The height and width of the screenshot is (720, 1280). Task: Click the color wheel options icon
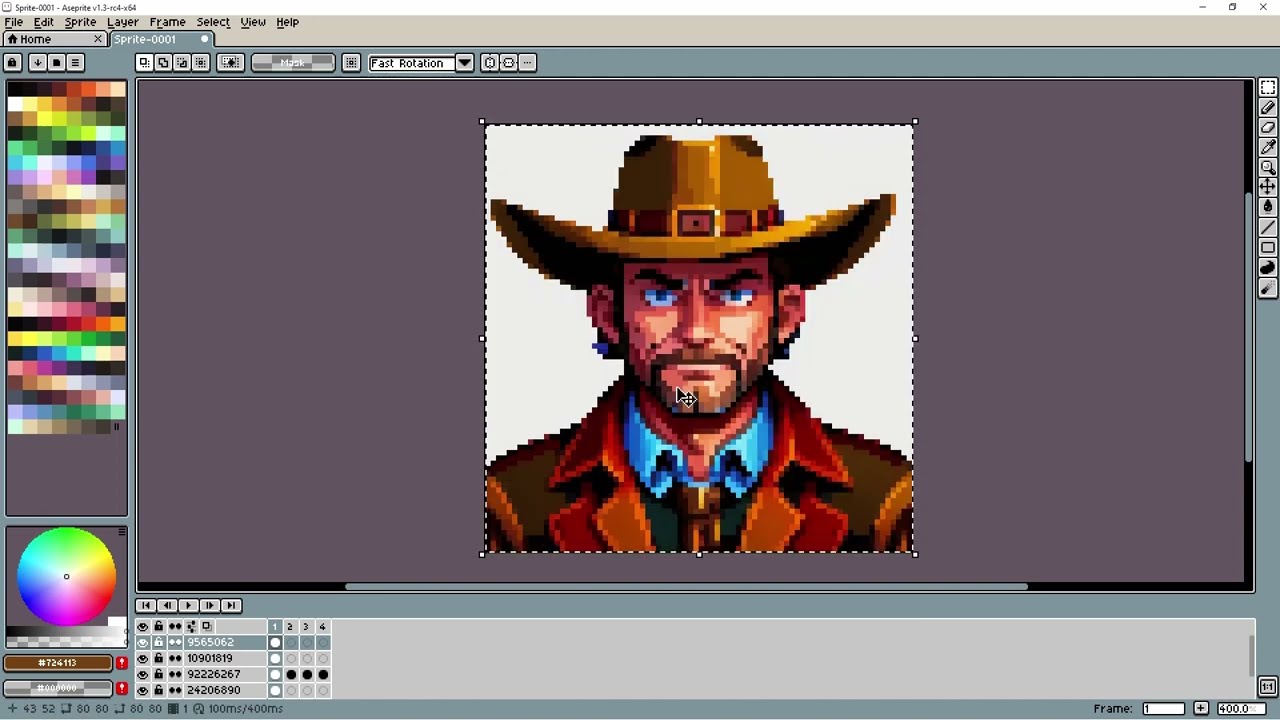click(122, 532)
